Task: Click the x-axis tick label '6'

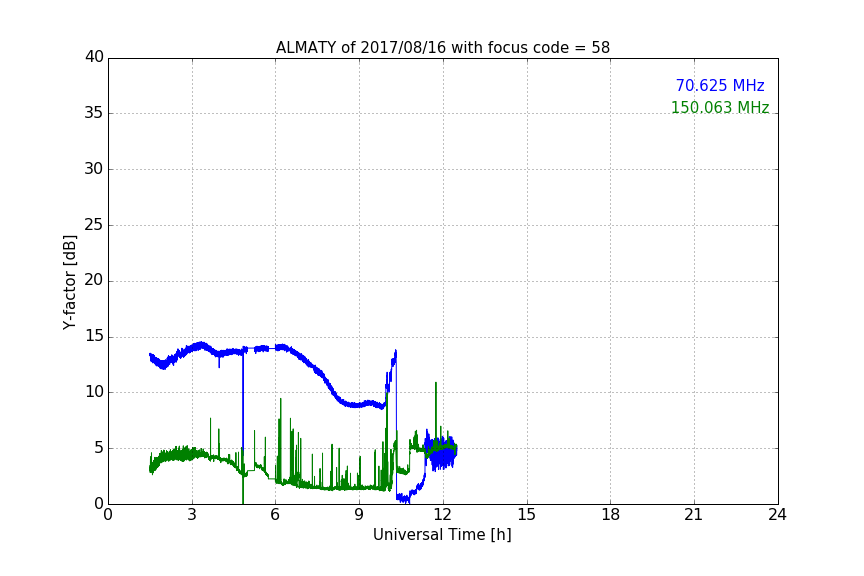Action: coord(275,515)
